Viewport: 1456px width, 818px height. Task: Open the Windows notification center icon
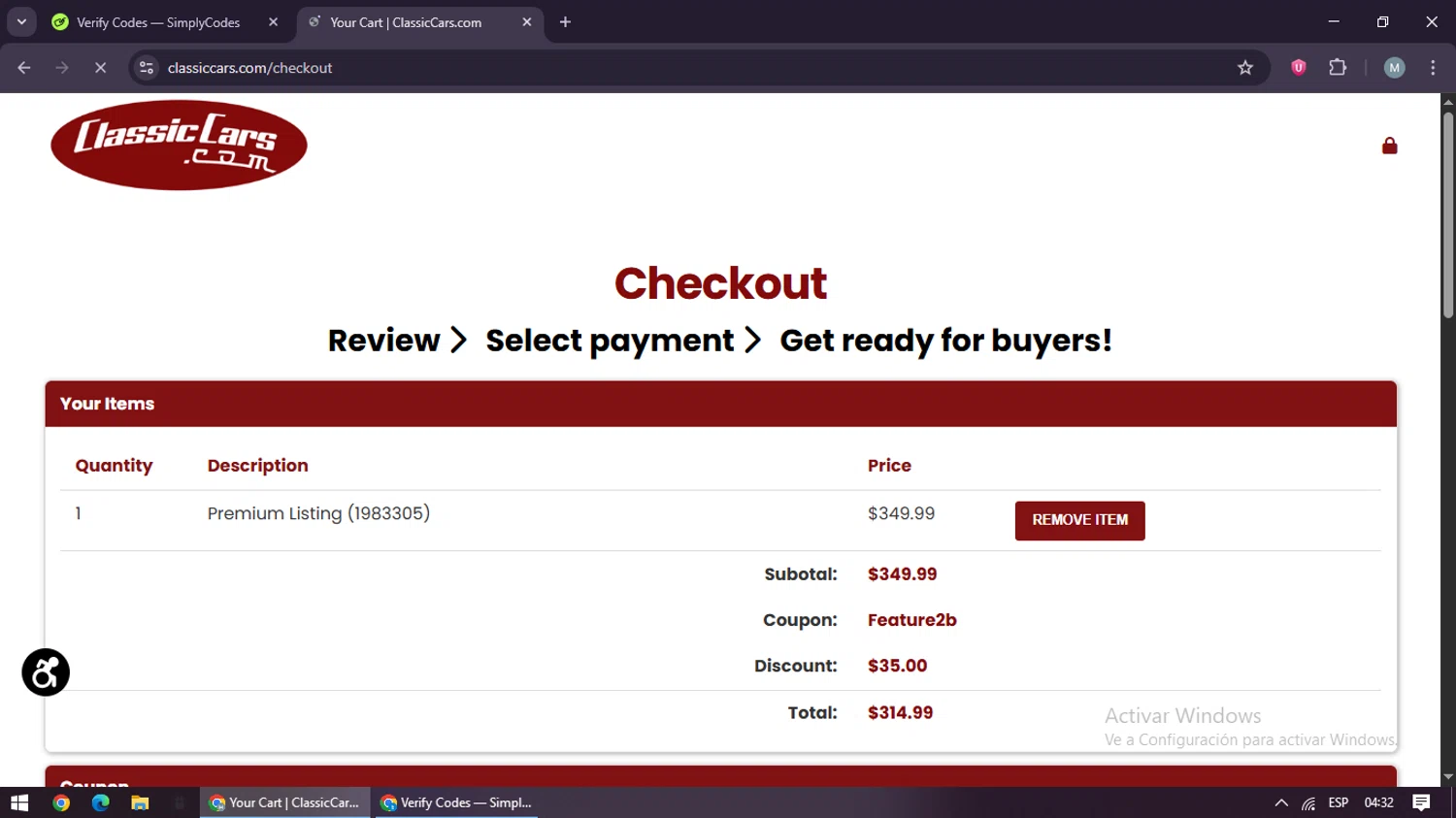[x=1421, y=802]
